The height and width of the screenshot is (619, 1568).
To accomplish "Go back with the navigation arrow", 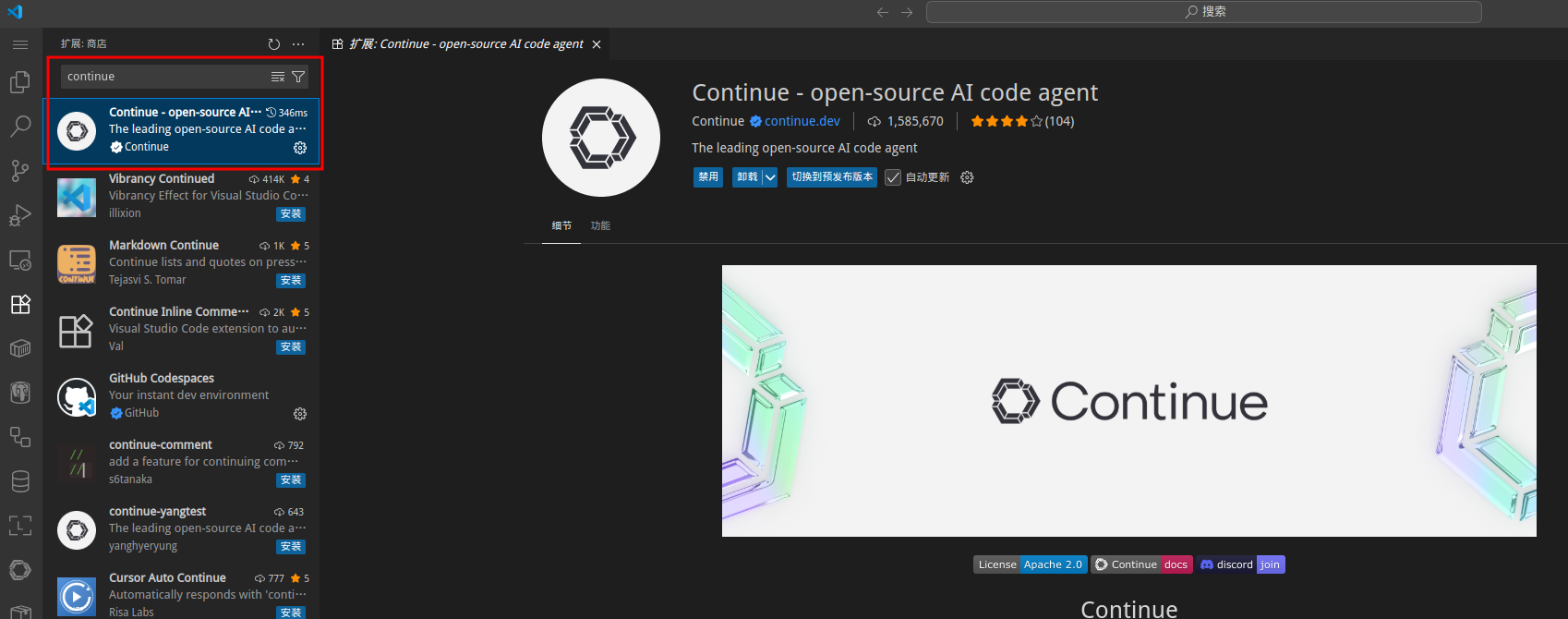I will click(883, 12).
